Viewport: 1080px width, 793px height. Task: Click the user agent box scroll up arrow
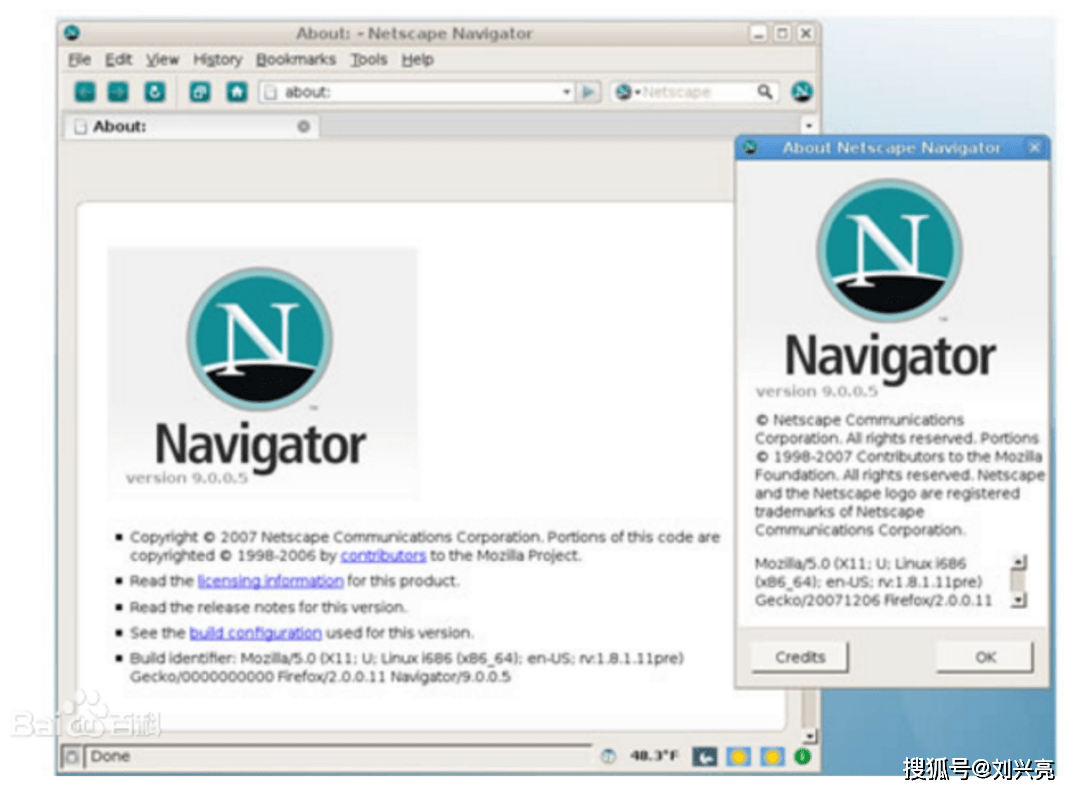point(1019,562)
